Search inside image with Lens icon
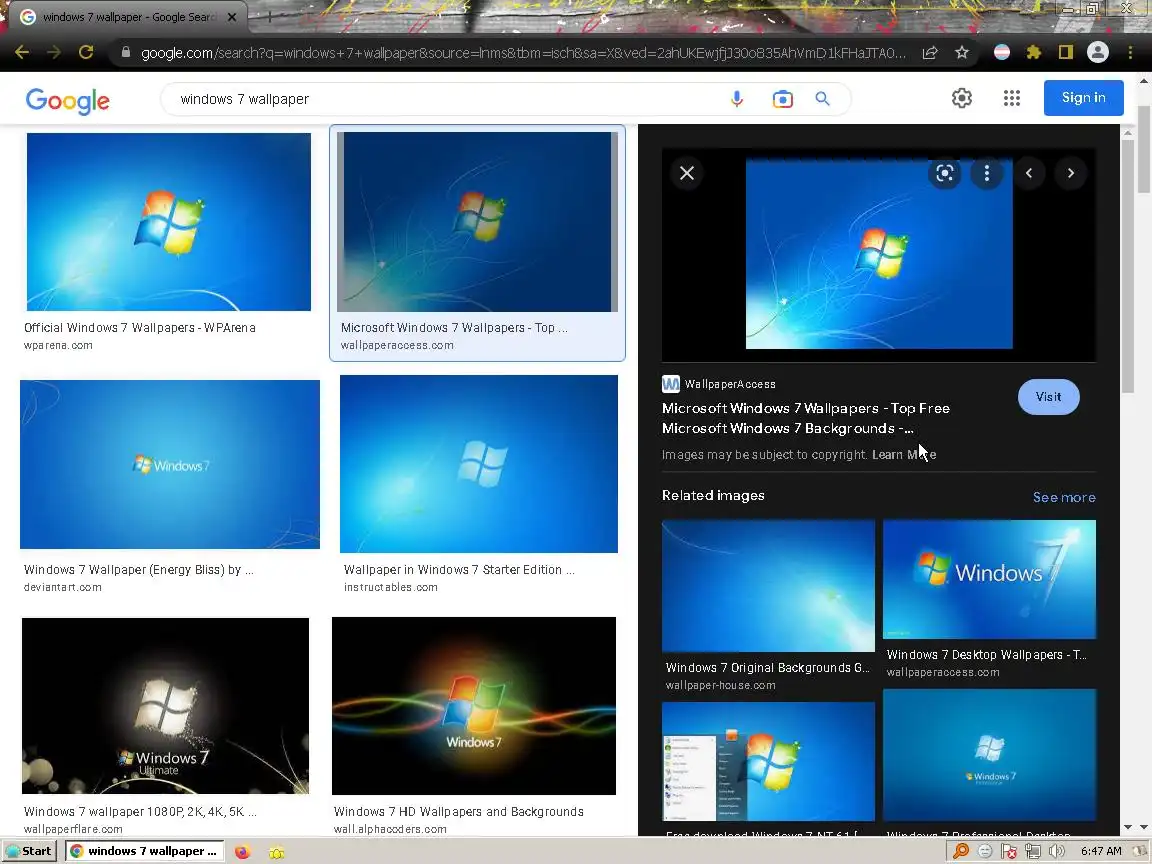The image size is (1152, 864). 945,173
